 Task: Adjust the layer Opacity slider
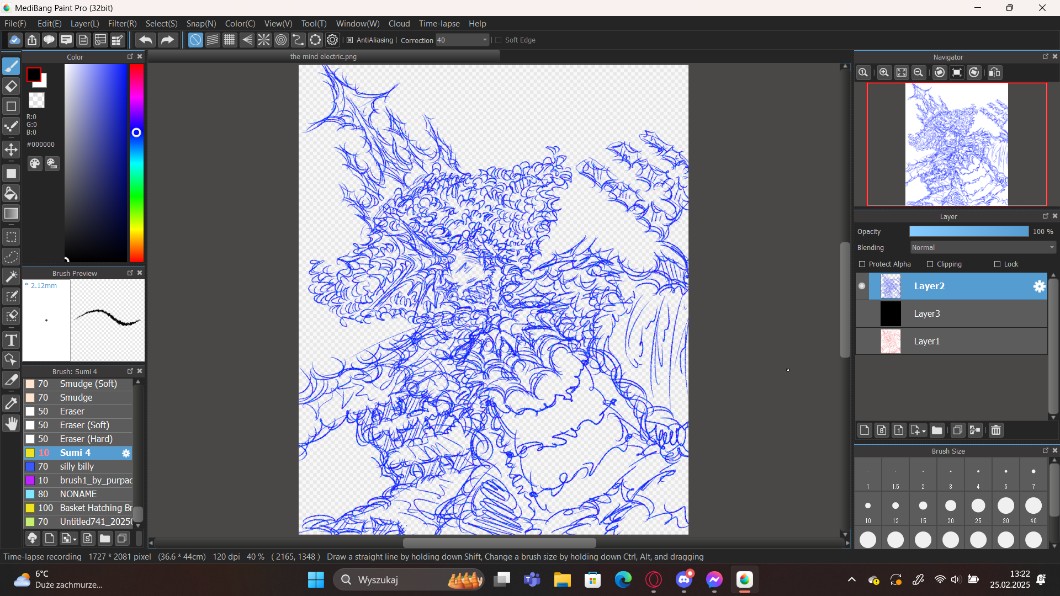click(968, 231)
